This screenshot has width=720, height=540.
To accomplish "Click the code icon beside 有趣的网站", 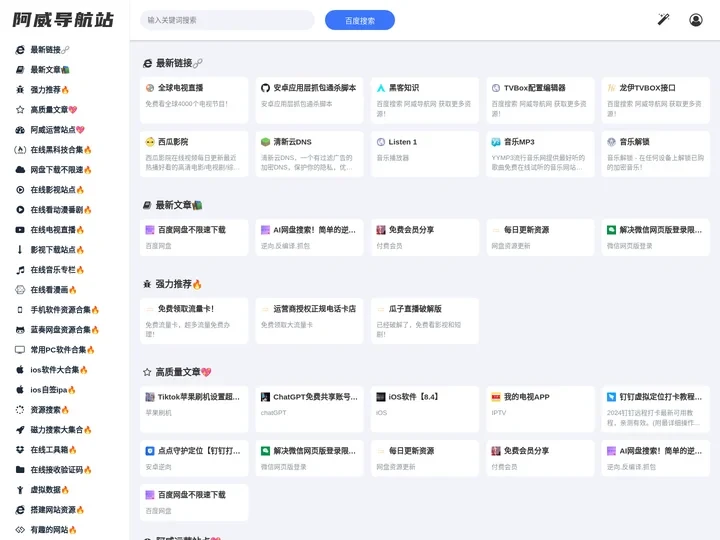I will point(20,530).
